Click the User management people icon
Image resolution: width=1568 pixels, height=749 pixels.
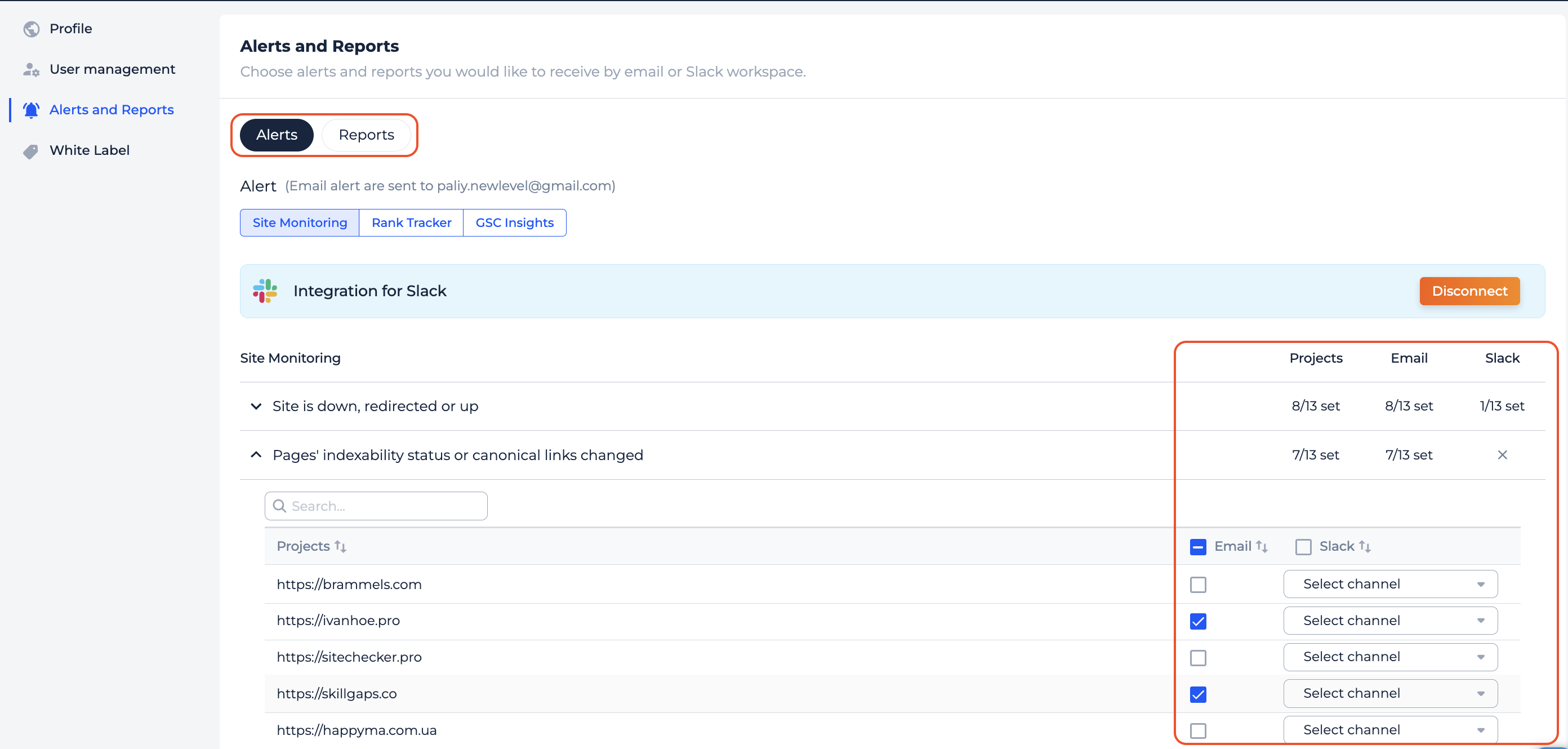coord(31,69)
